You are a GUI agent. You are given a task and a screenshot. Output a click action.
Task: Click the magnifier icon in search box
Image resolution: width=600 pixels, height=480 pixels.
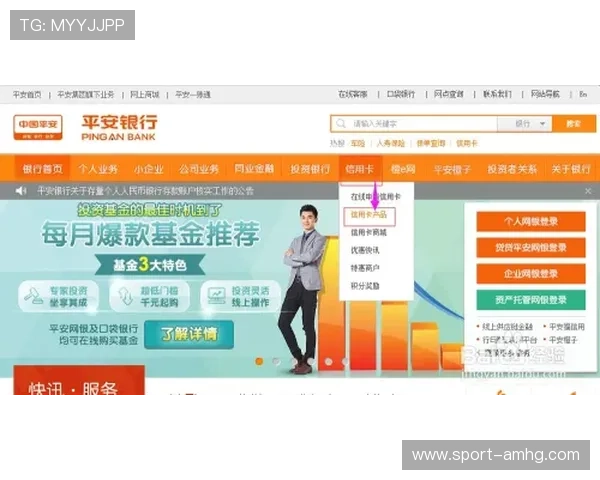340,124
